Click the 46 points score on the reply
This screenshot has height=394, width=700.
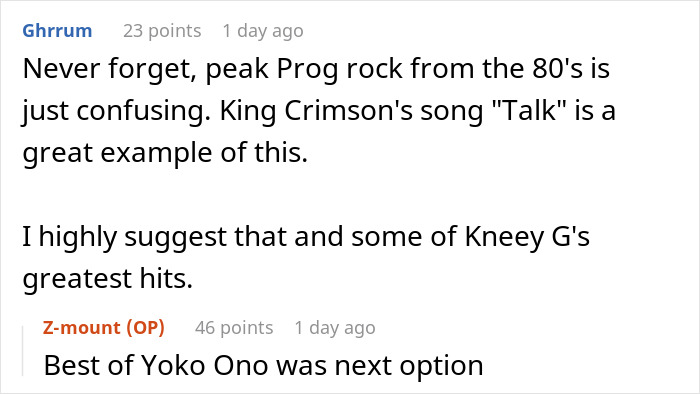pyautogui.click(x=234, y=328)
